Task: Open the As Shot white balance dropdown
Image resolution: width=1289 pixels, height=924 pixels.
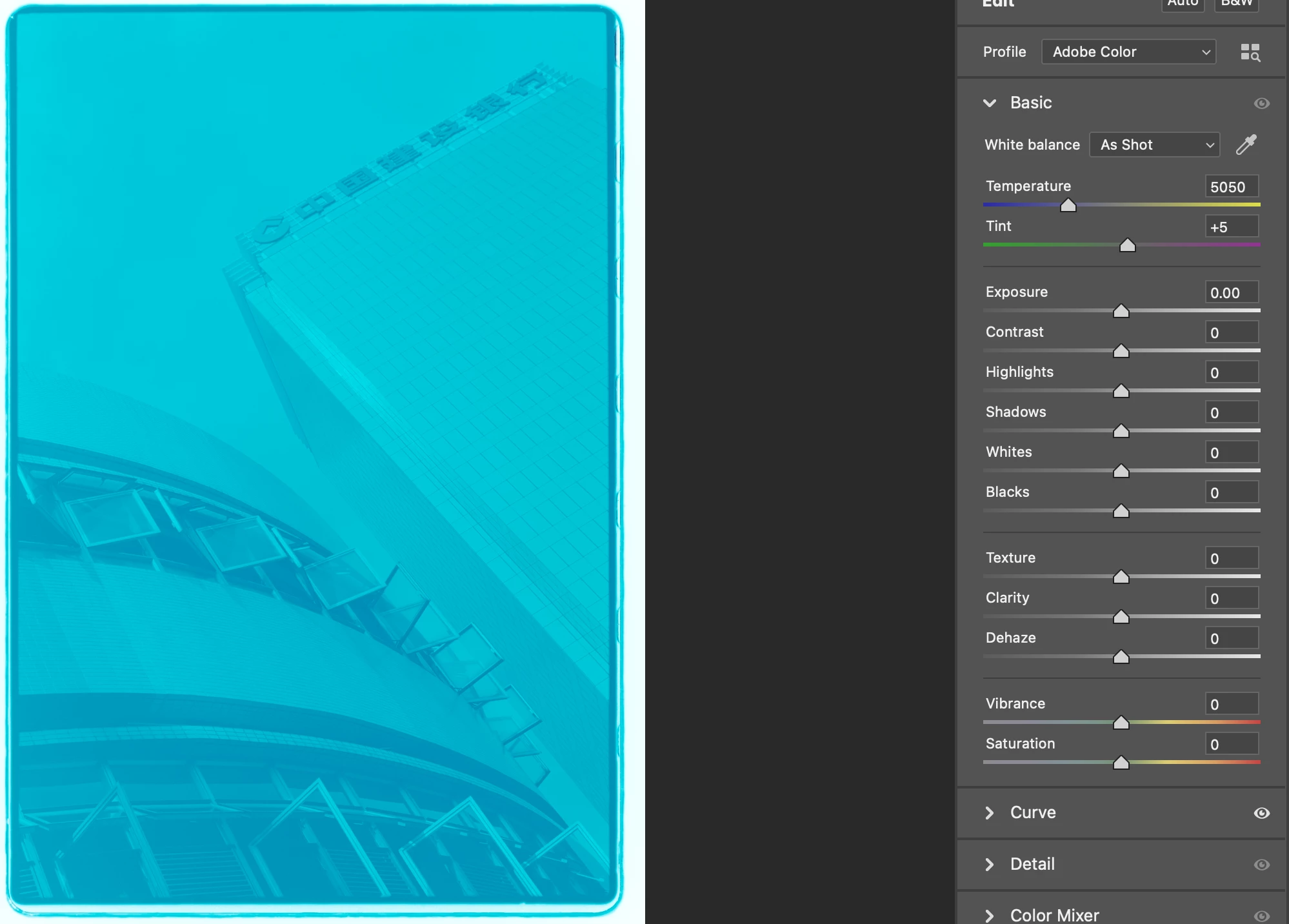Action: pos(1154,145)
